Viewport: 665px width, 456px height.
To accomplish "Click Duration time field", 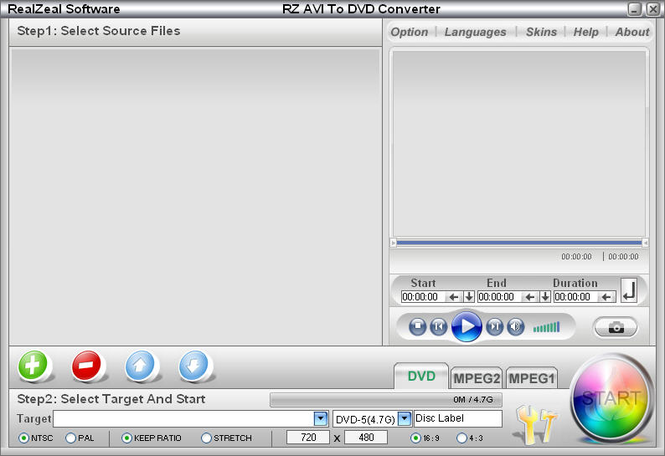I will pos(577,297).
